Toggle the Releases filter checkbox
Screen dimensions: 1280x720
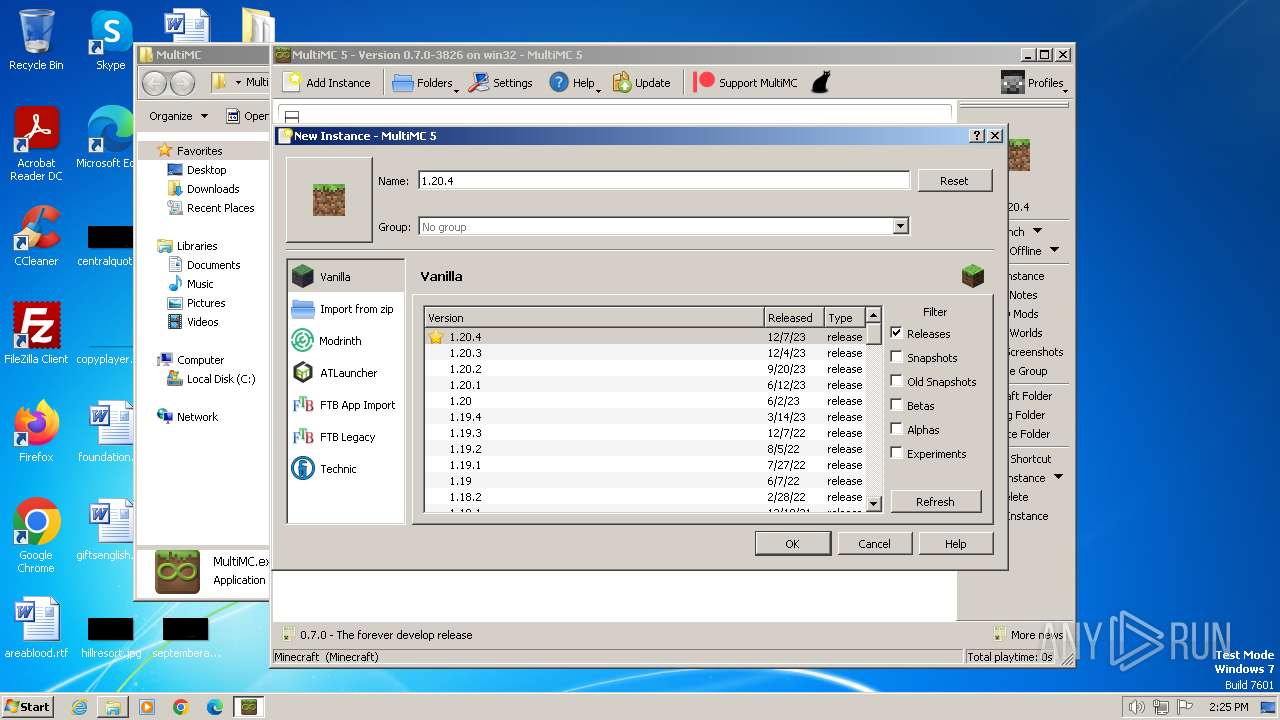(896, 333)
